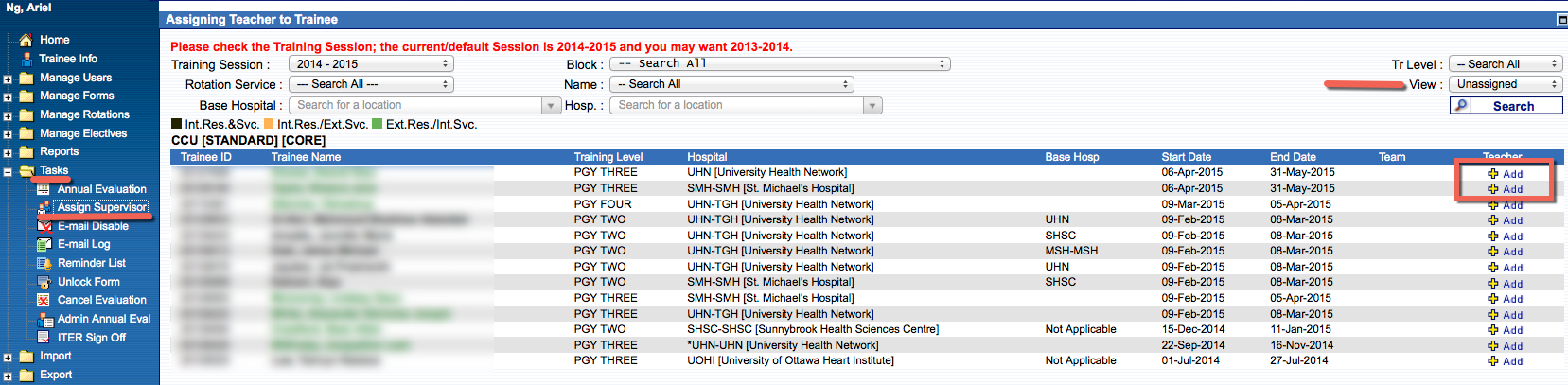Open the Training Session dropdown

[371, 64]
